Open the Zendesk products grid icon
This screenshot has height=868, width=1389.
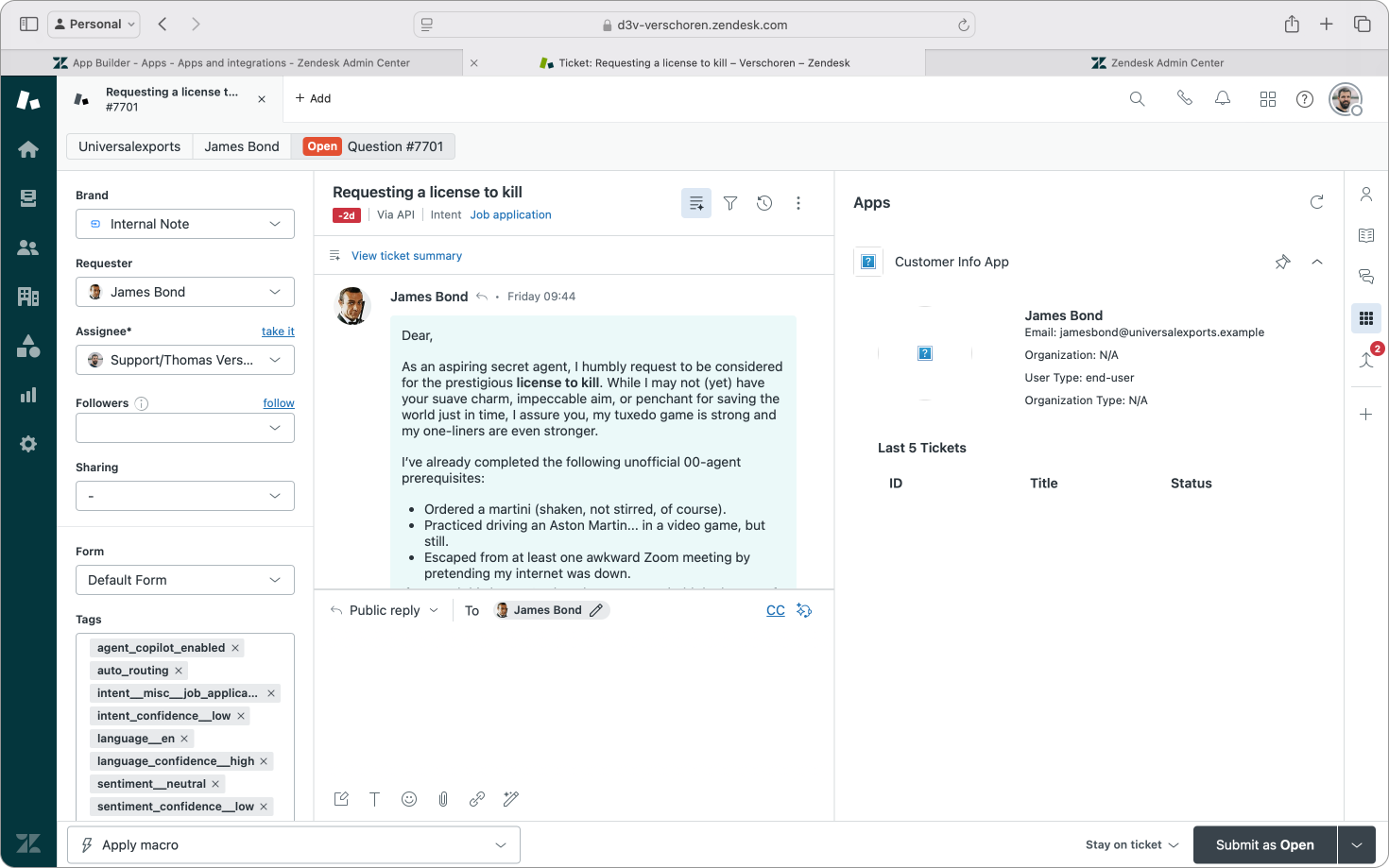pyautogui.click(x=1268, y=99)
